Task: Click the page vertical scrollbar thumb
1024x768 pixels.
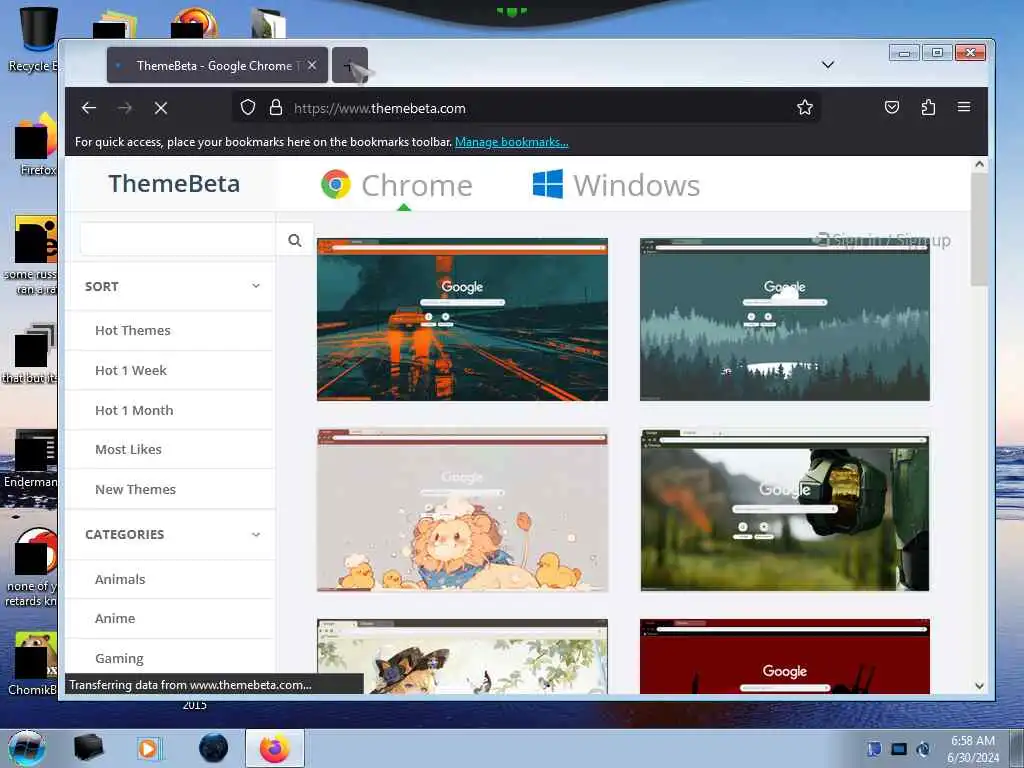Action: click(x=979, y=229)
